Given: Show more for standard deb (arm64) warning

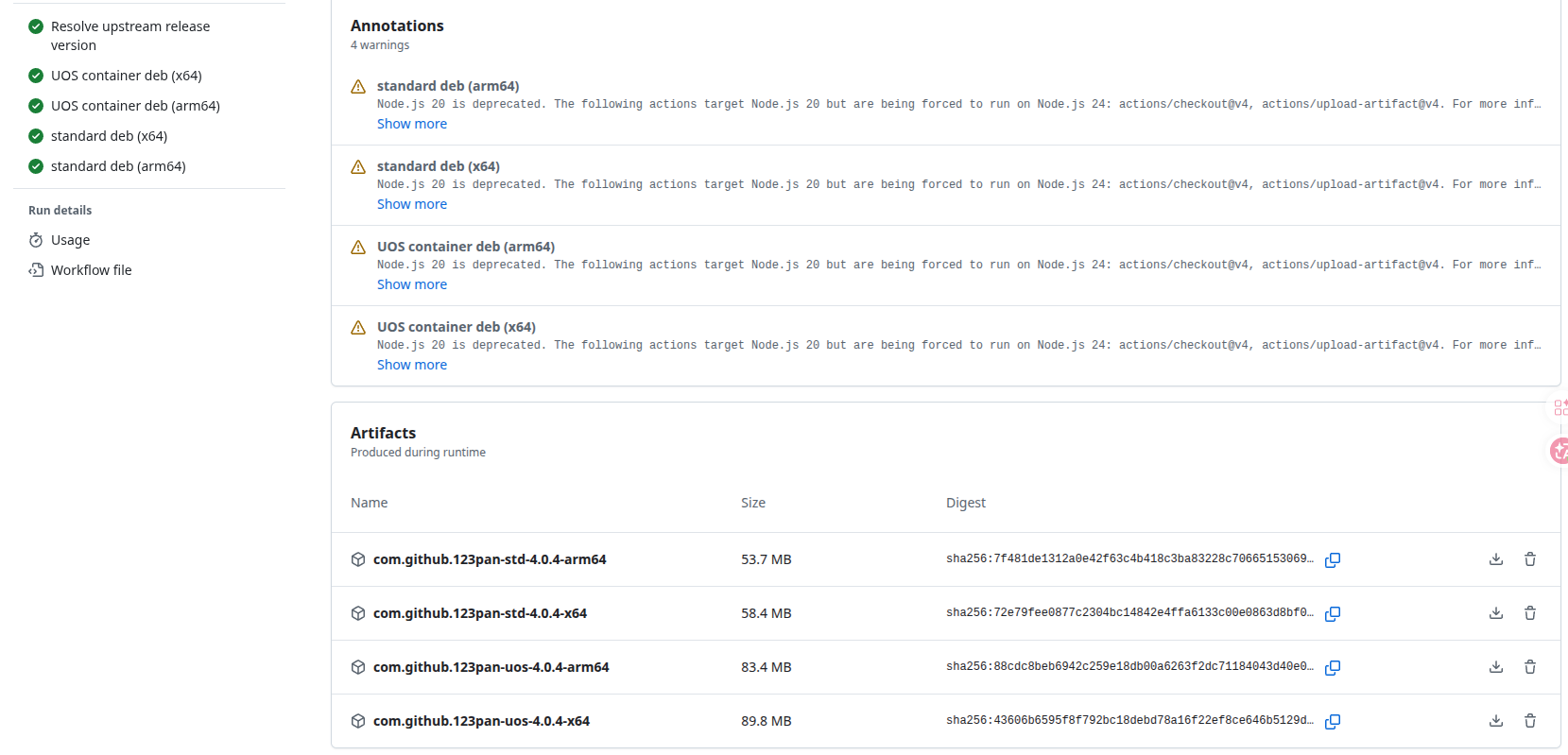Looking at the screenshot, I should 412,124.
